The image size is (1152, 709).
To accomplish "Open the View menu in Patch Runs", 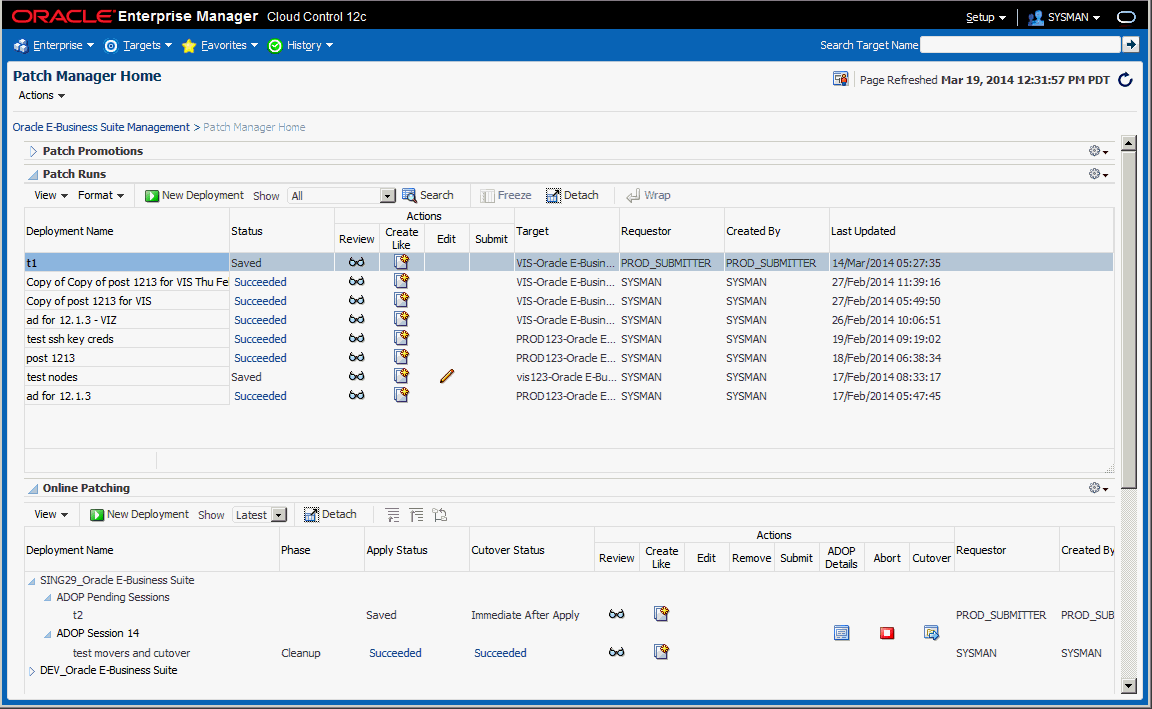I will (x=51, y=195).
